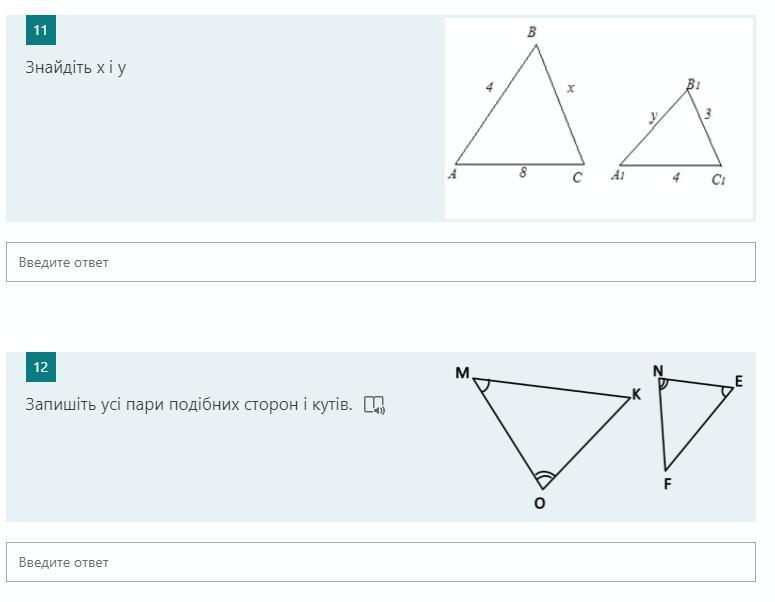
Task: Click the answer field for question 11
Action: tap(381, 262)
